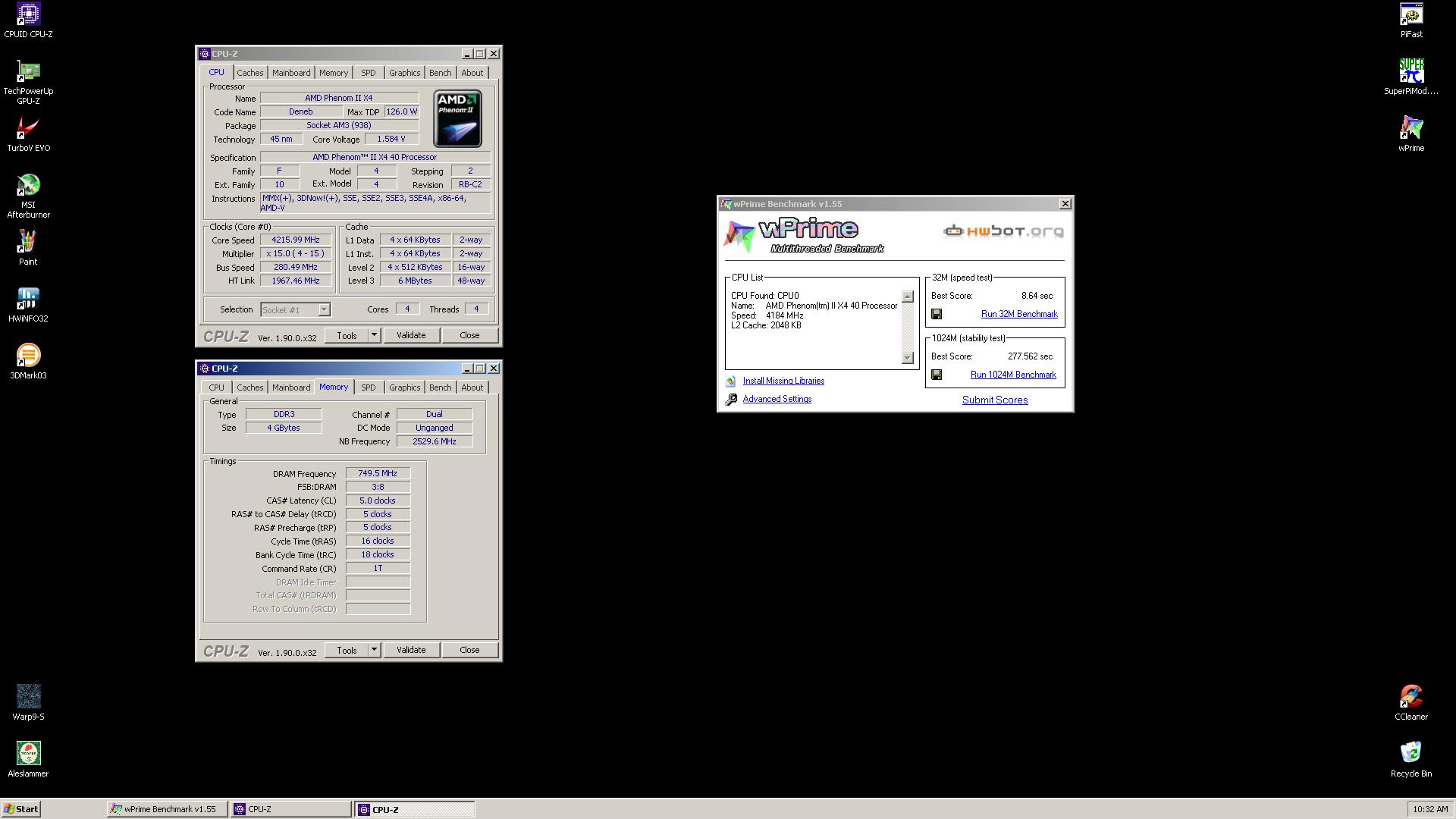Open Start menu
Viewport: 1456px width, 819px height.
click(20, 809)
